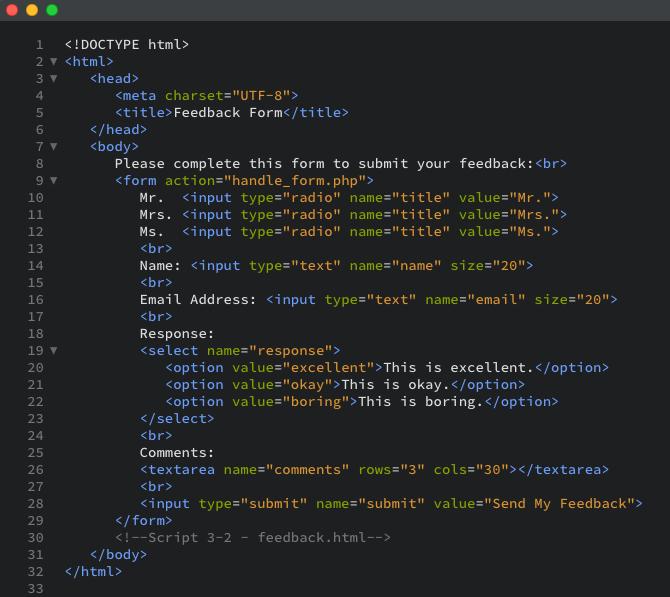Click the <!DOCTYPE html> declaration
The height and width of the screenshot is (597, 670).
tap(127, 44)
